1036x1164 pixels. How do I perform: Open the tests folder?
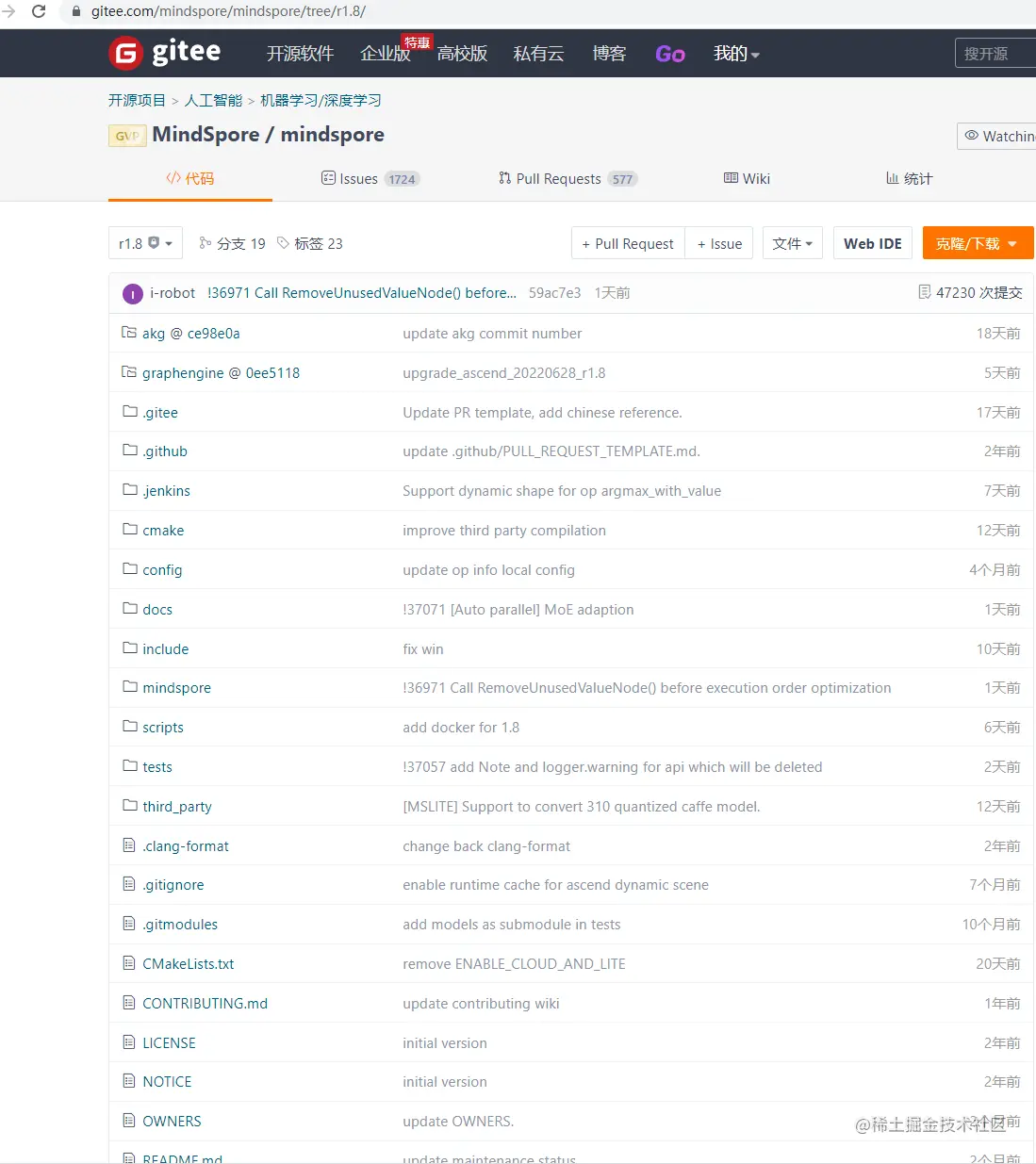[157, 767]
